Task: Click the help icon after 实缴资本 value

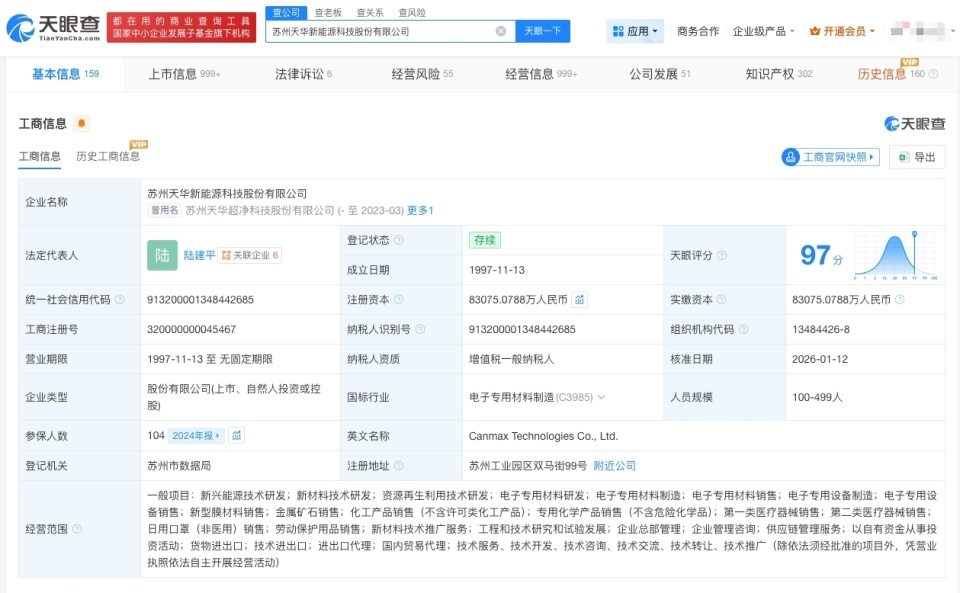Action: (x=899, y=300)
